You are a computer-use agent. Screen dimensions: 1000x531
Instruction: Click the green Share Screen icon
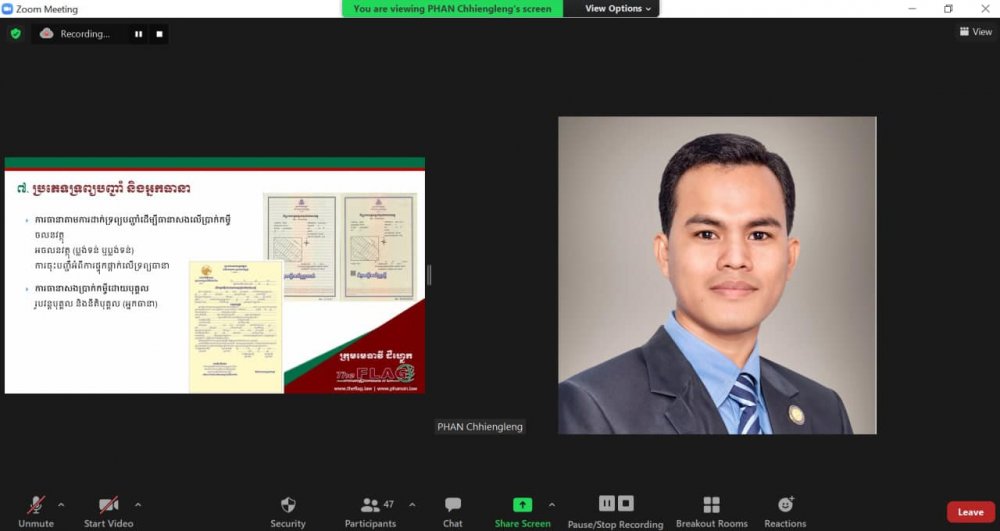(522, 505)
